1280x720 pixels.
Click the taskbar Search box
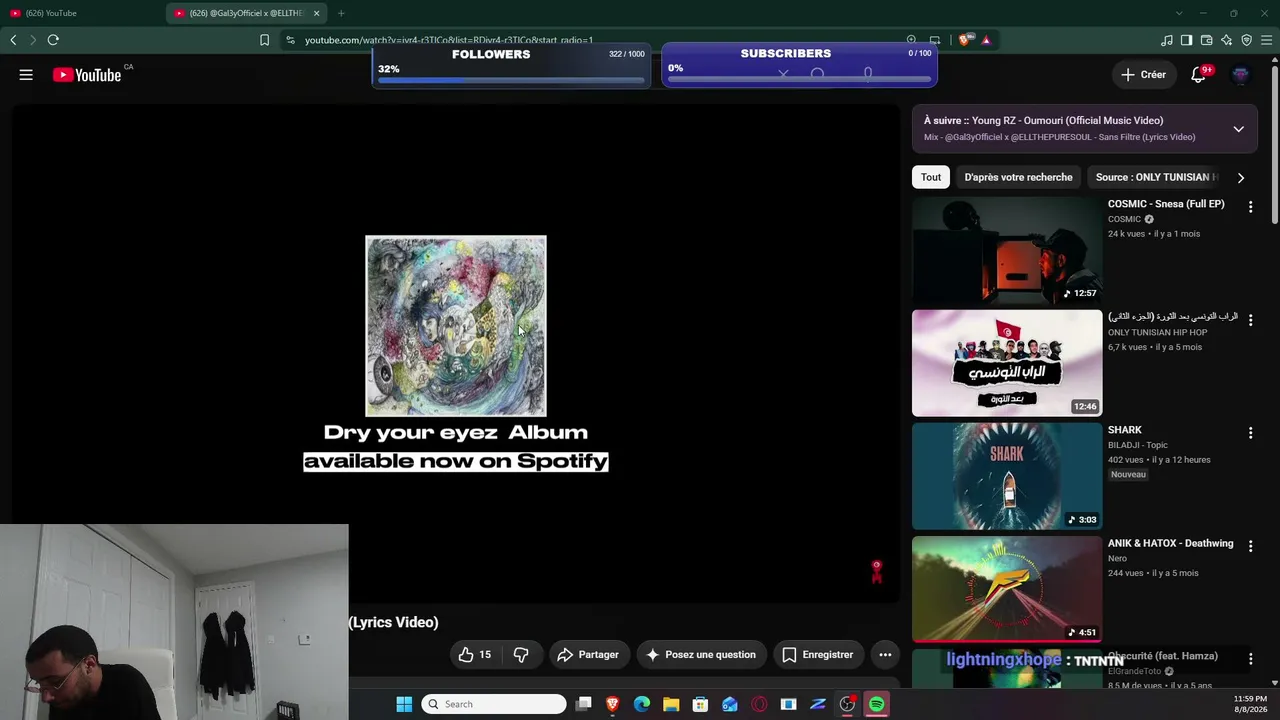(494, 704)
